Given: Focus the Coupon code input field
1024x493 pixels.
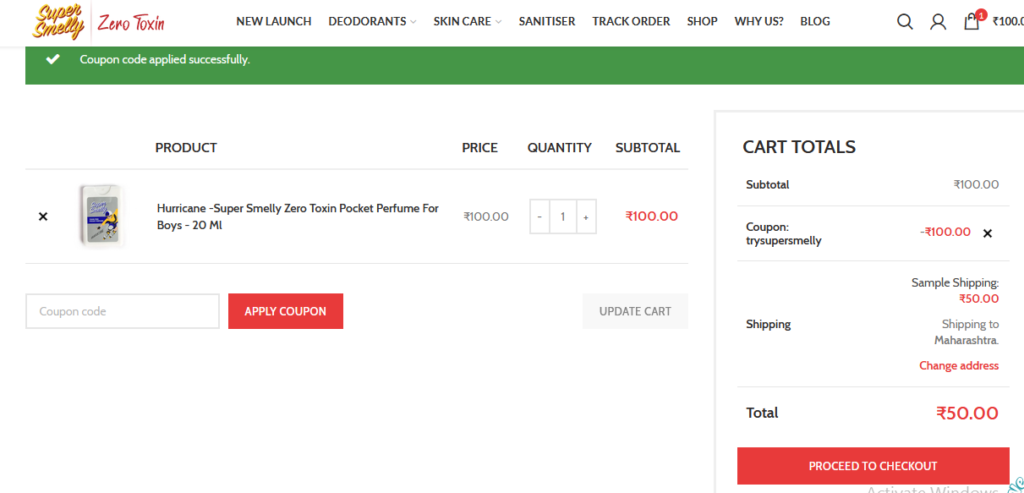Looking at the screenshot, I should point(123,311).
